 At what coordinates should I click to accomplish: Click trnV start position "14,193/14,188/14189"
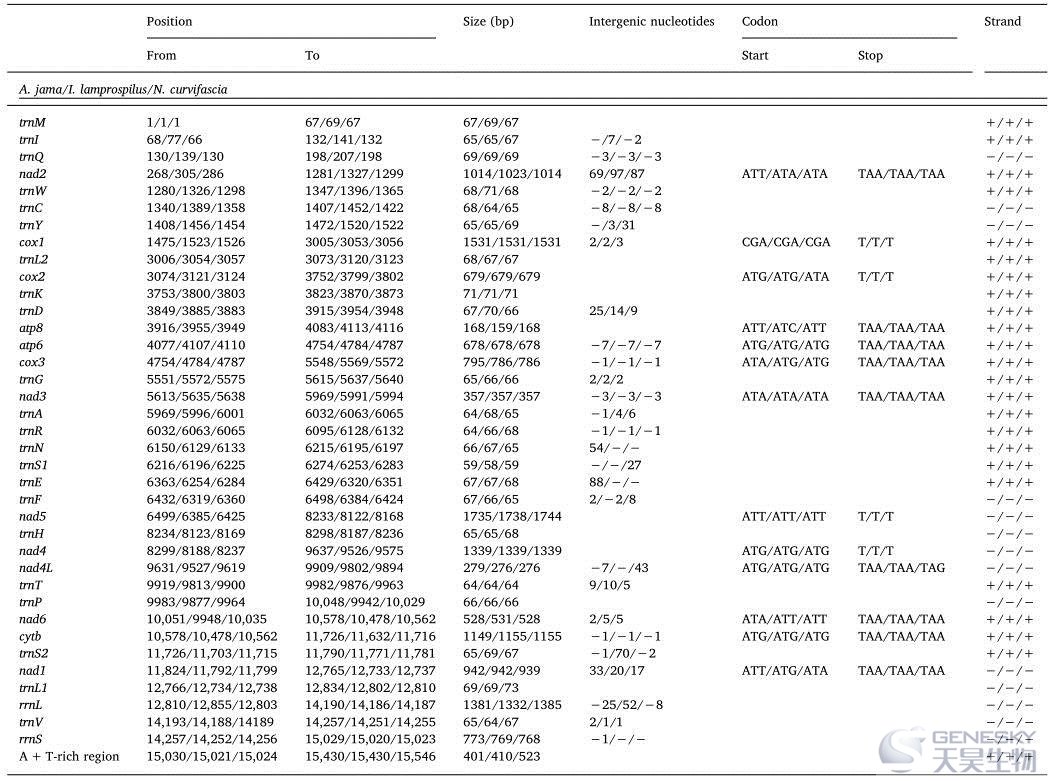[210, 722]
